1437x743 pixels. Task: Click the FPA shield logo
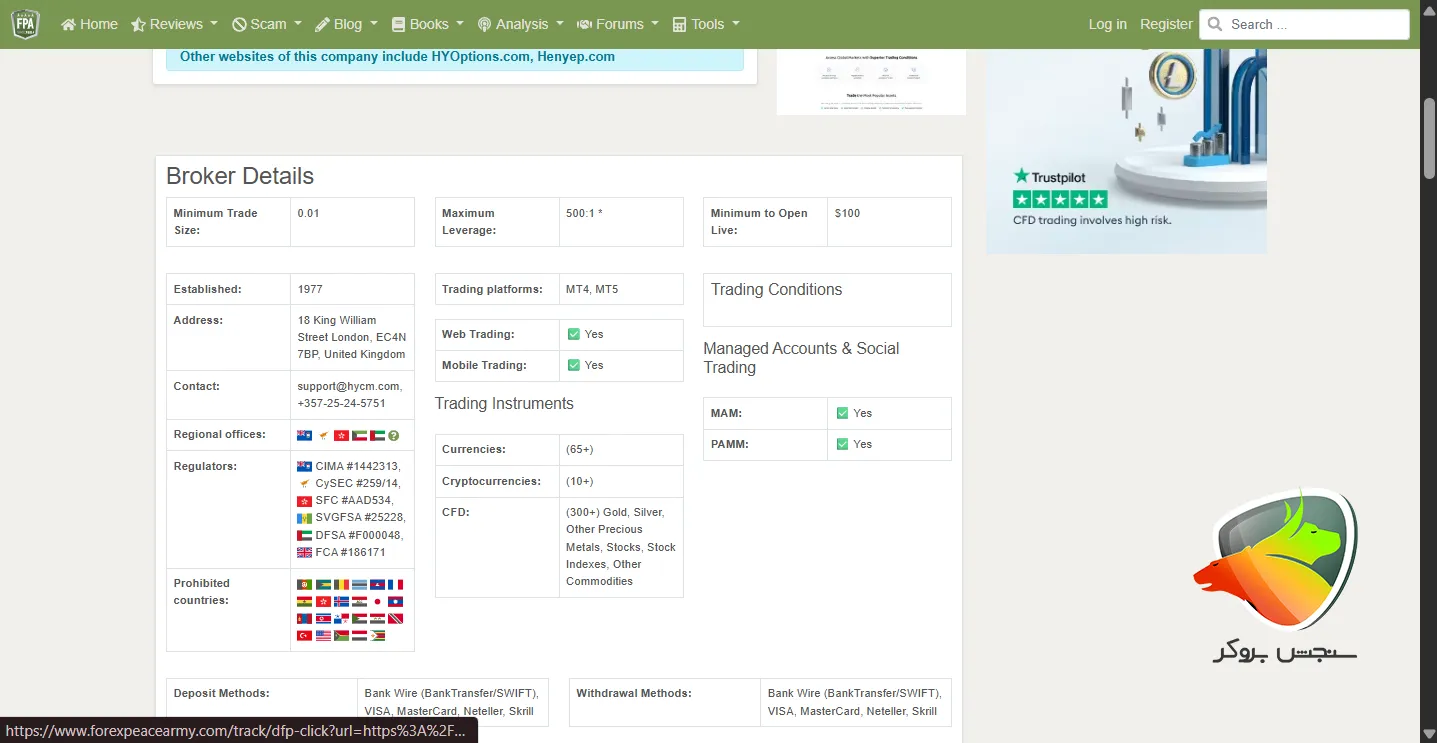(x=25, y=24)
